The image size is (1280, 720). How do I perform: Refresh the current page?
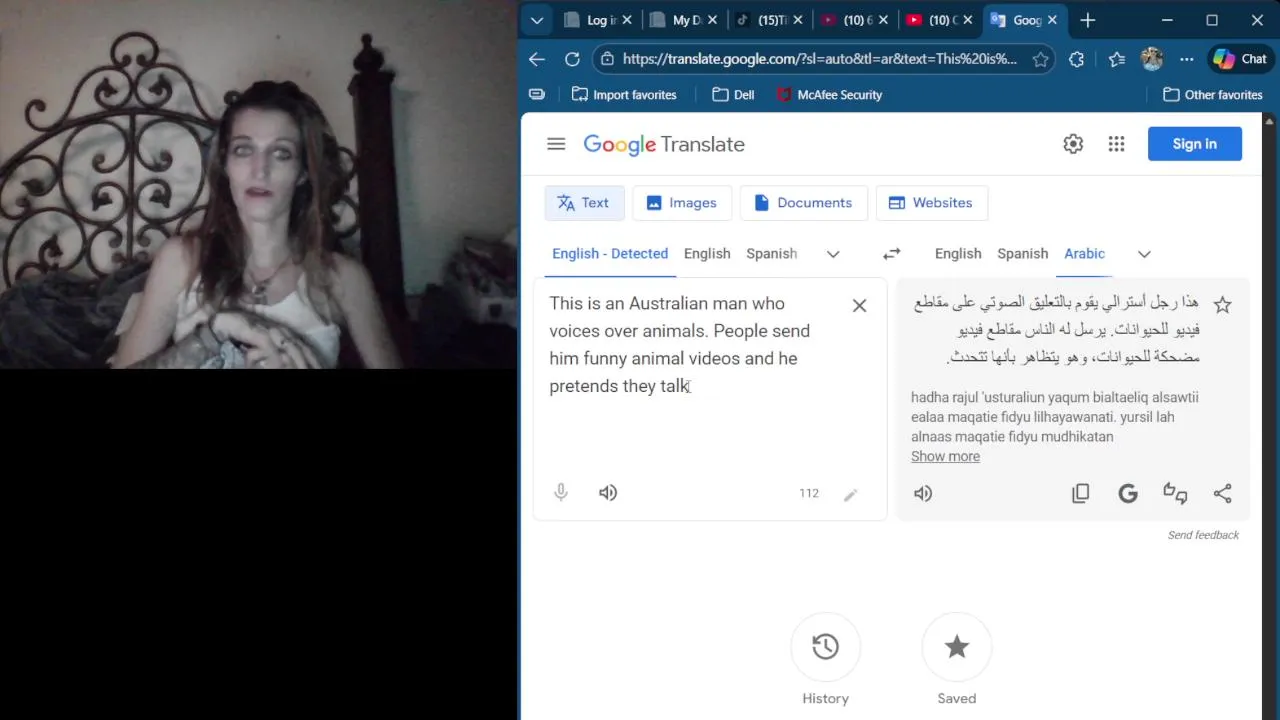coord(572,59)
